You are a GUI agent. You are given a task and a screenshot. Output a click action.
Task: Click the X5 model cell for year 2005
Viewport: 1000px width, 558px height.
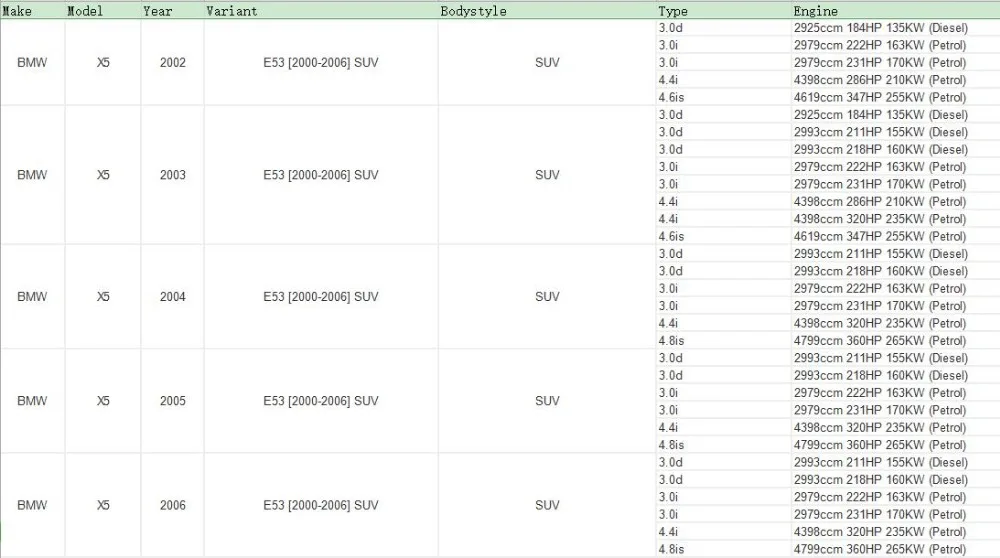(103, 401)
